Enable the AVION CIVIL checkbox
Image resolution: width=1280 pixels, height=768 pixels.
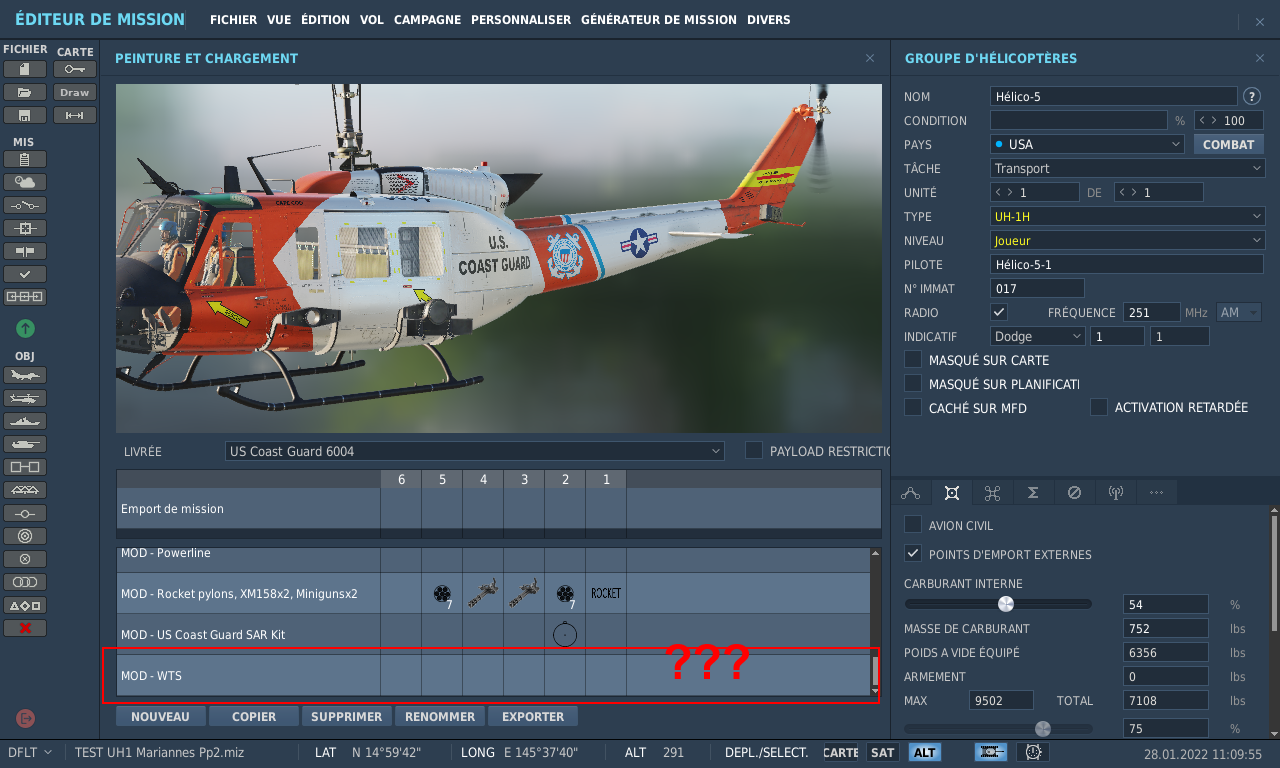coord(913,525)
